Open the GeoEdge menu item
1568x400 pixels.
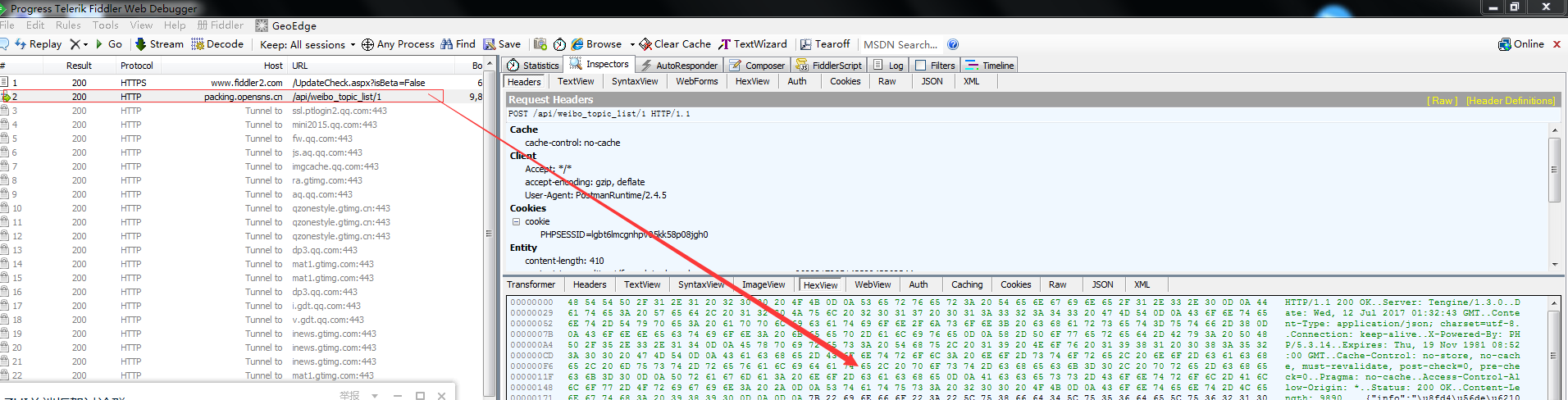tap(286, 26)
